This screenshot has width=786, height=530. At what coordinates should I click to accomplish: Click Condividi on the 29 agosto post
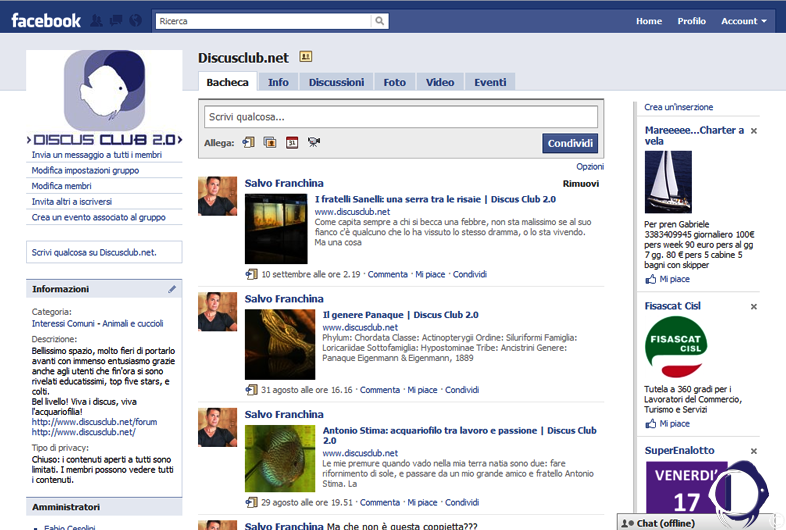pos(462,502)
